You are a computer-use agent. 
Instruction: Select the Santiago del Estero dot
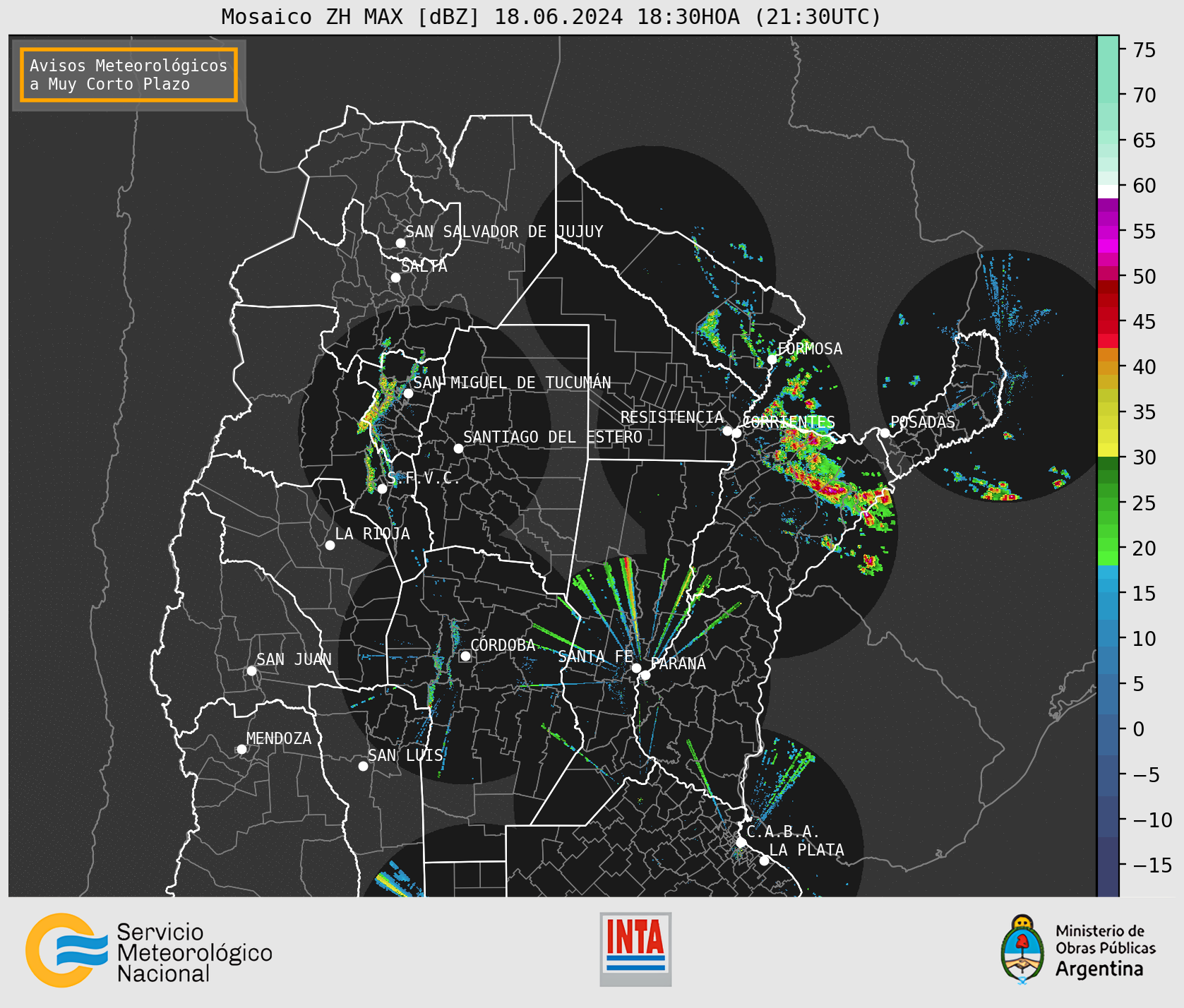[458, 448]
